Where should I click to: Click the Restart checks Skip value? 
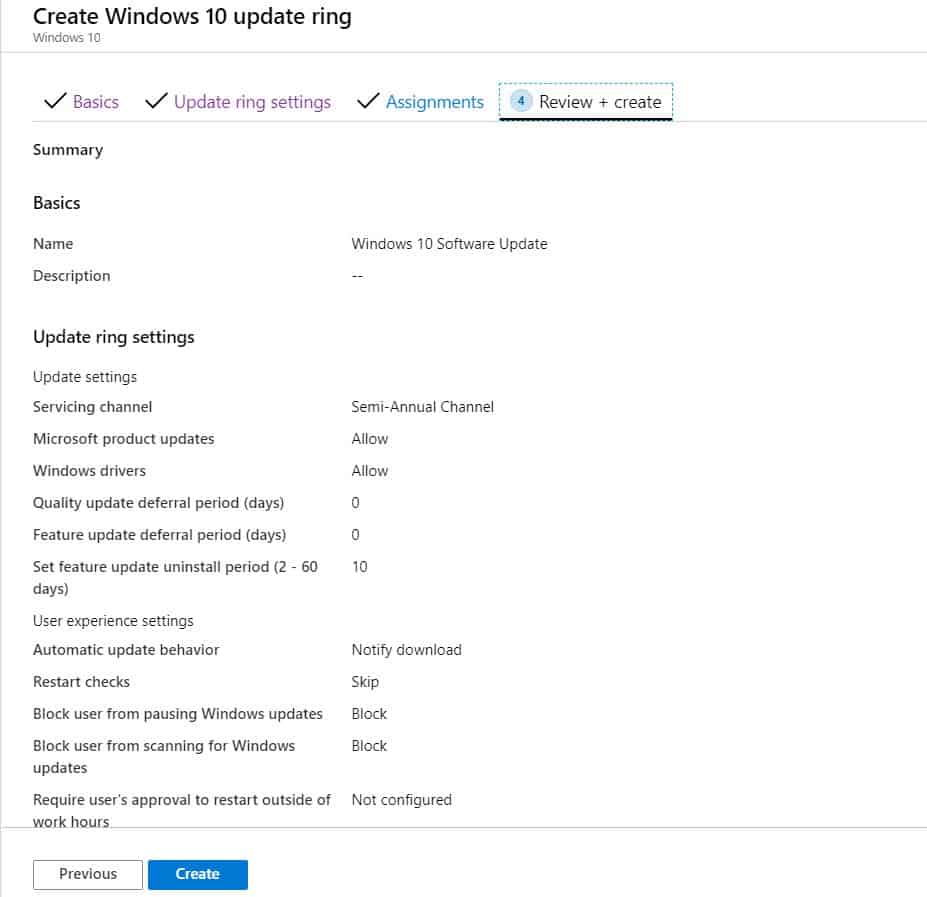(x=365, y=682)
